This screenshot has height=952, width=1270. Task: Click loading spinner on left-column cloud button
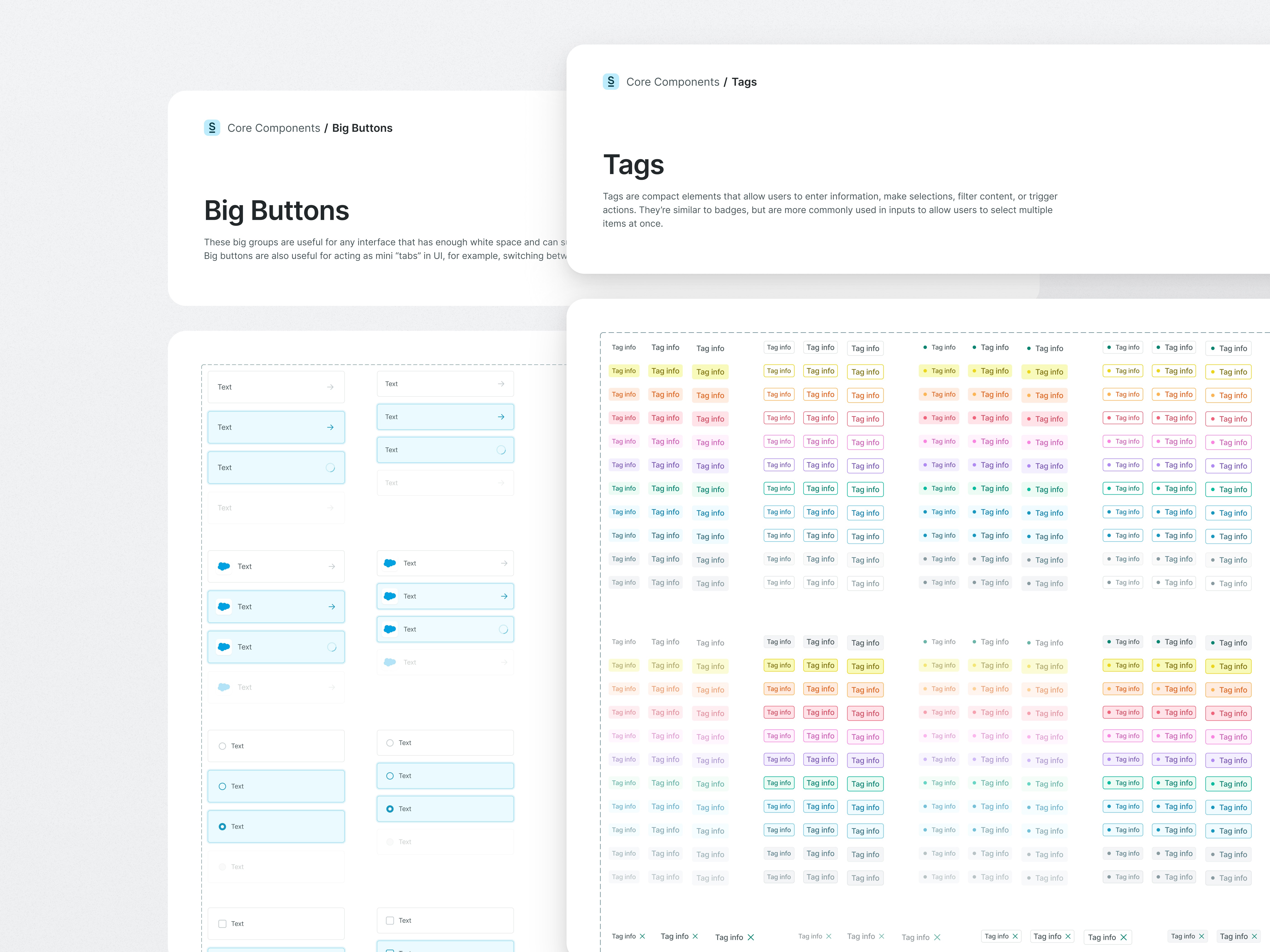(x=332, y=647)
